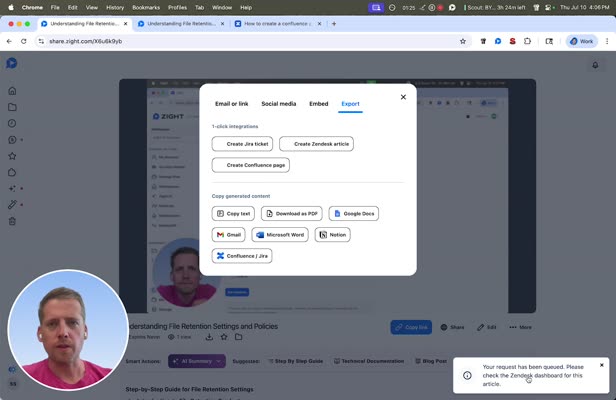616x400 pixels.
Task: Open the folder icon in left sidebar
Action: (12, 107)
